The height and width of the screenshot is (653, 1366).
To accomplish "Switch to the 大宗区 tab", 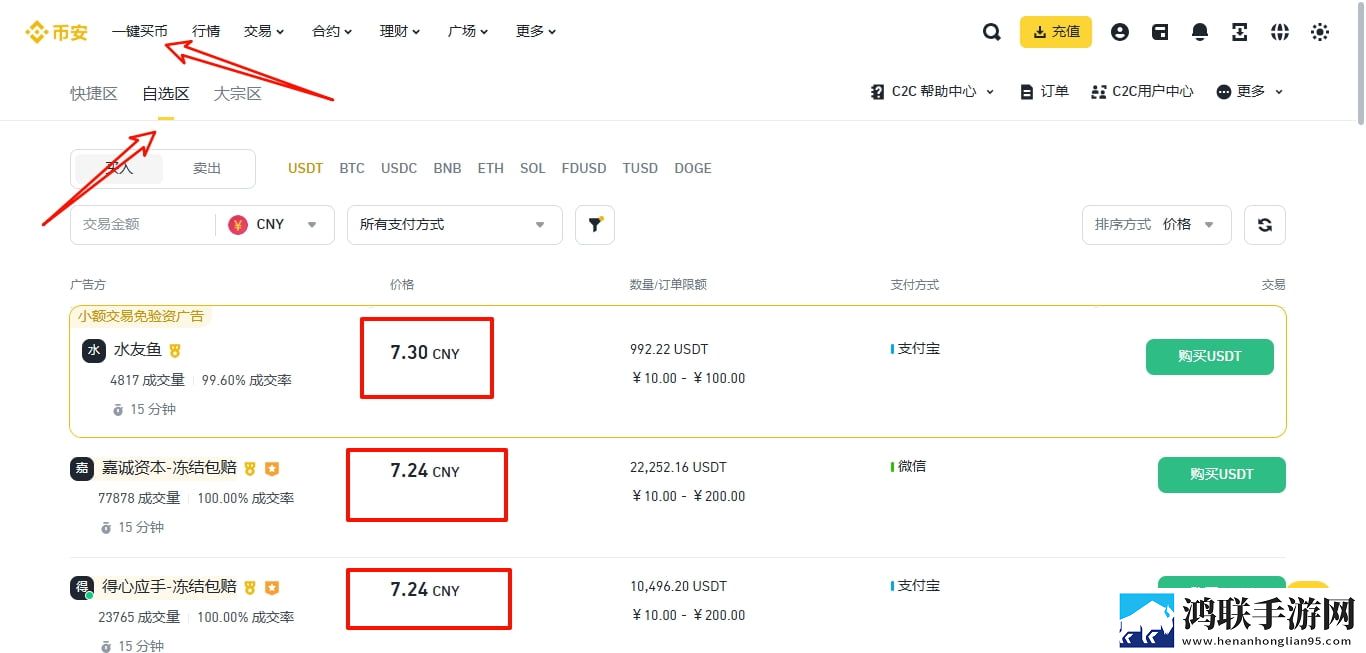I will point(238,94).
